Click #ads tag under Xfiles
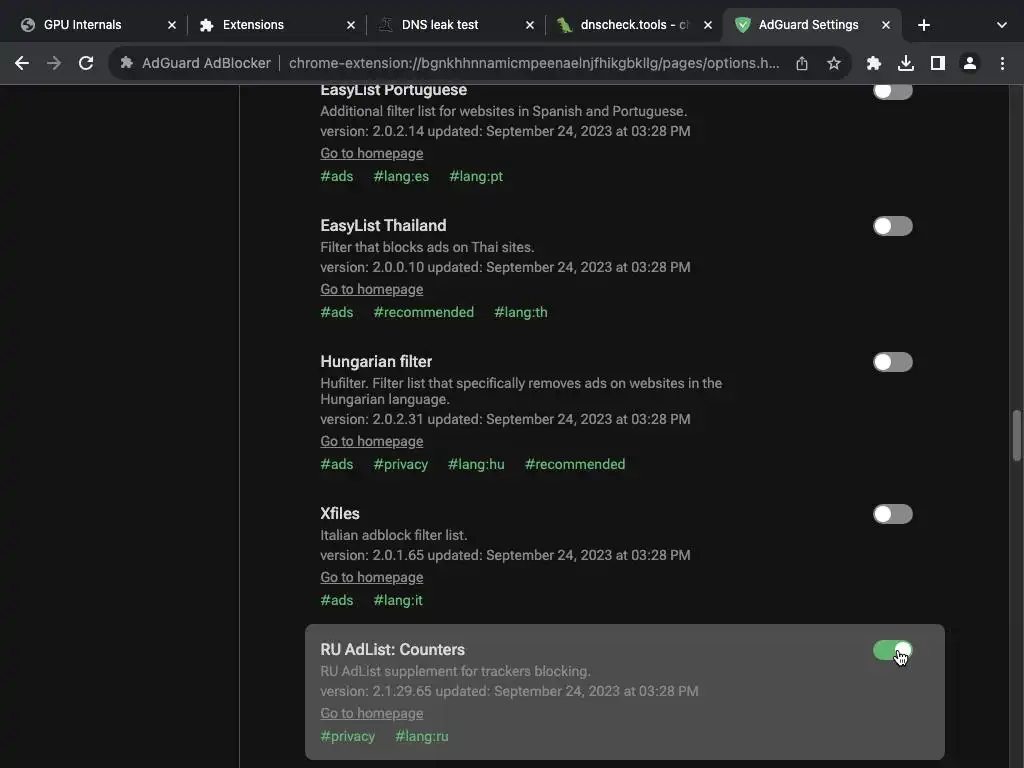The image size is (1024, 768). (337, 600)
